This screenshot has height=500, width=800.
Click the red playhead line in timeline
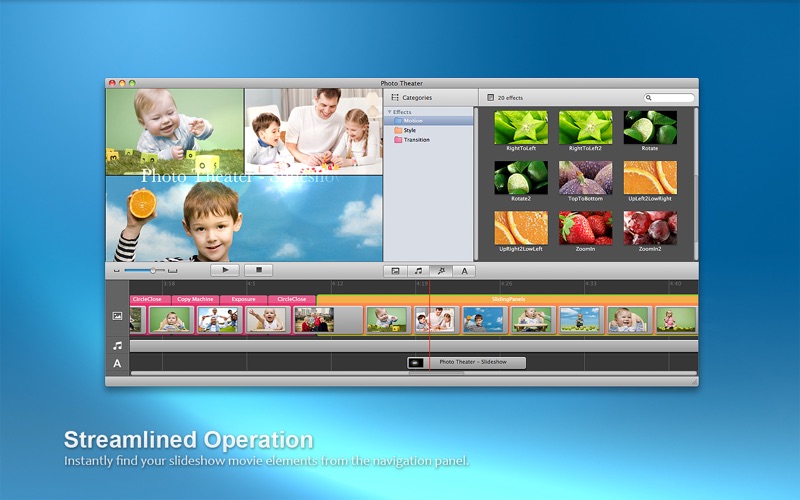pyautogui.click(x=429, y=327)
